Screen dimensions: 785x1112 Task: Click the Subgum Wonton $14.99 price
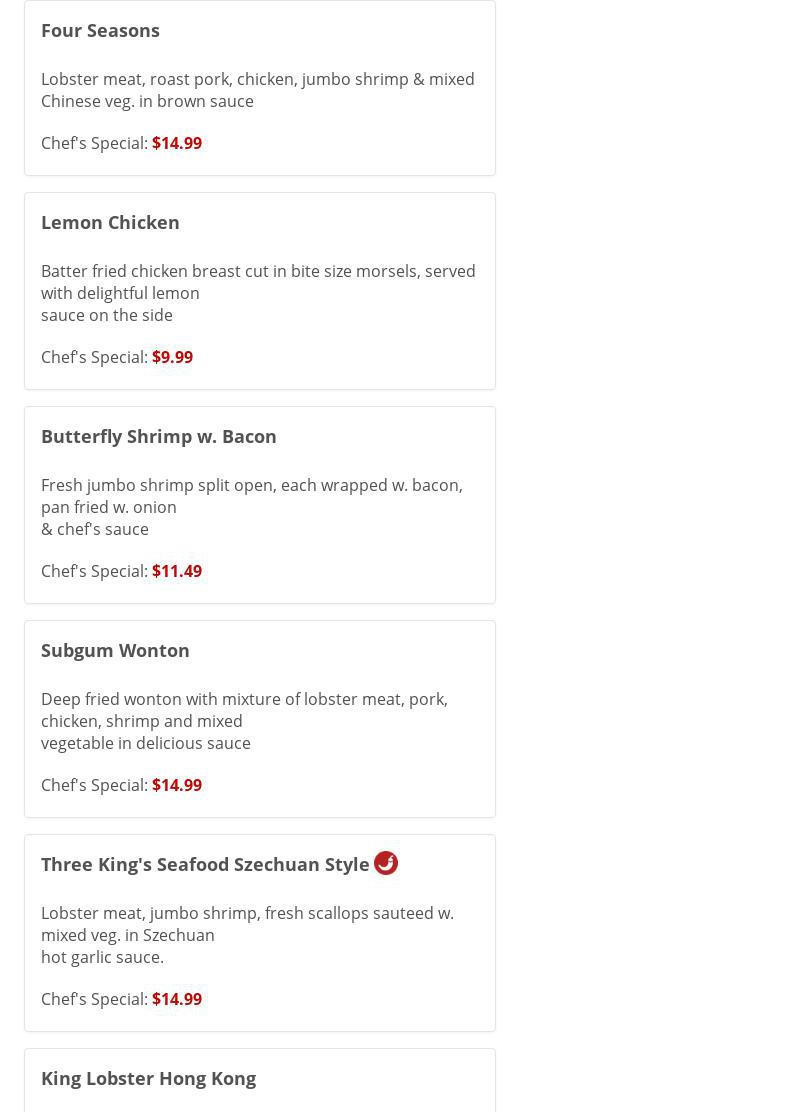177,785
